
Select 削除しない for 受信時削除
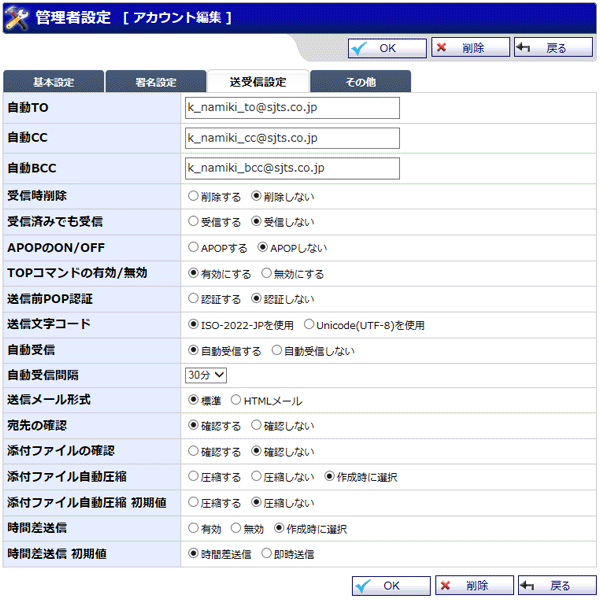256,196
